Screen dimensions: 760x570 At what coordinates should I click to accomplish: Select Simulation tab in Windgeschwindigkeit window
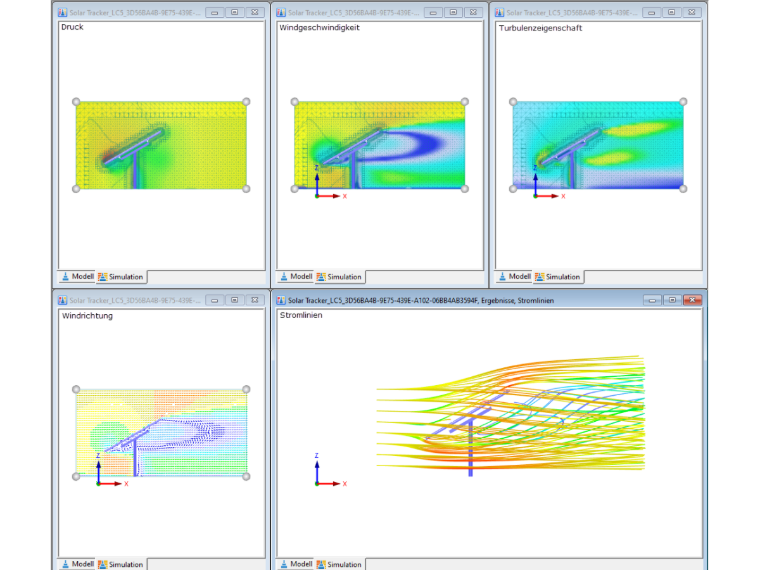tap(340, 277)
